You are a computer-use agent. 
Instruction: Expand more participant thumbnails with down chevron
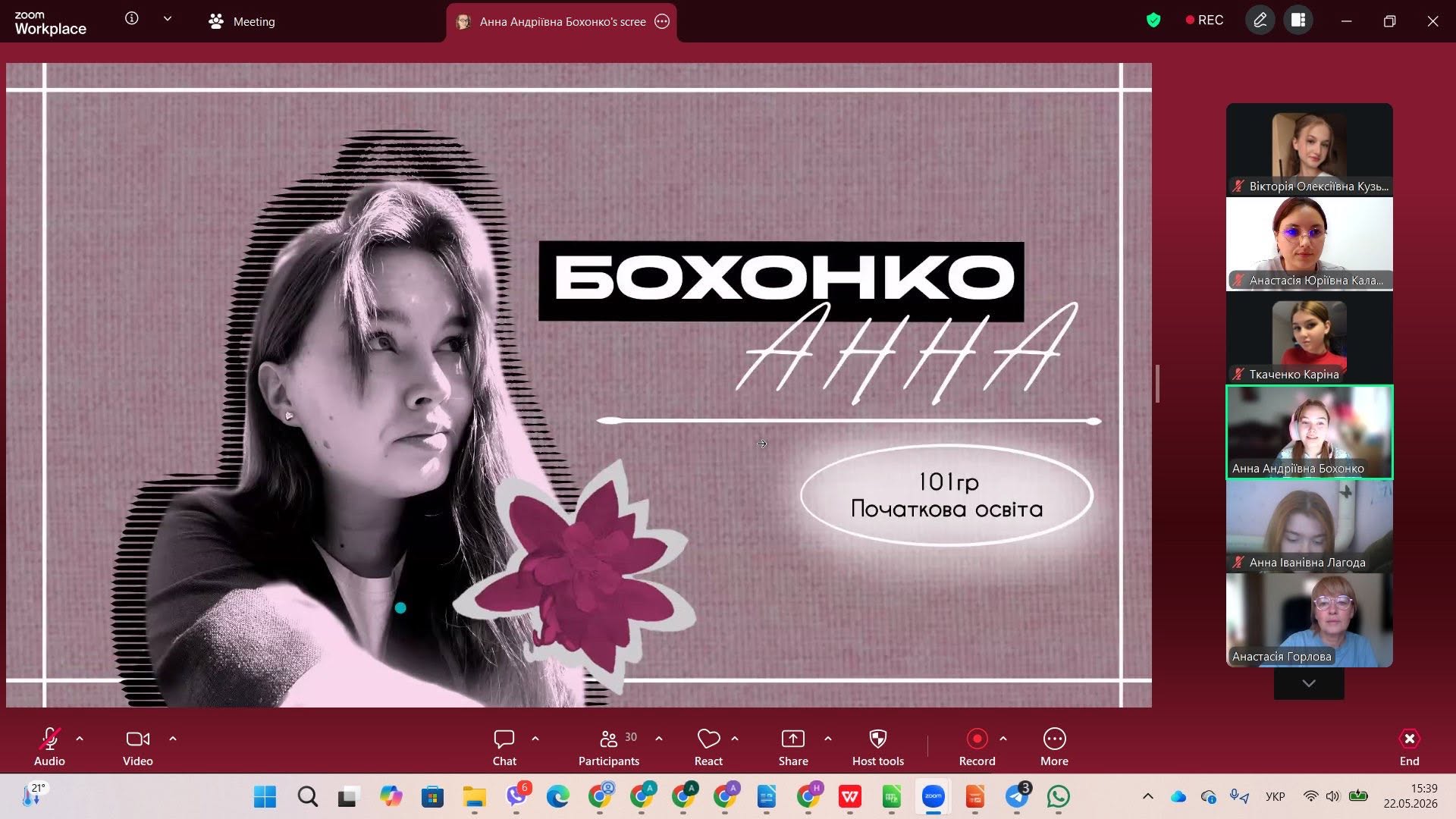1309,683
